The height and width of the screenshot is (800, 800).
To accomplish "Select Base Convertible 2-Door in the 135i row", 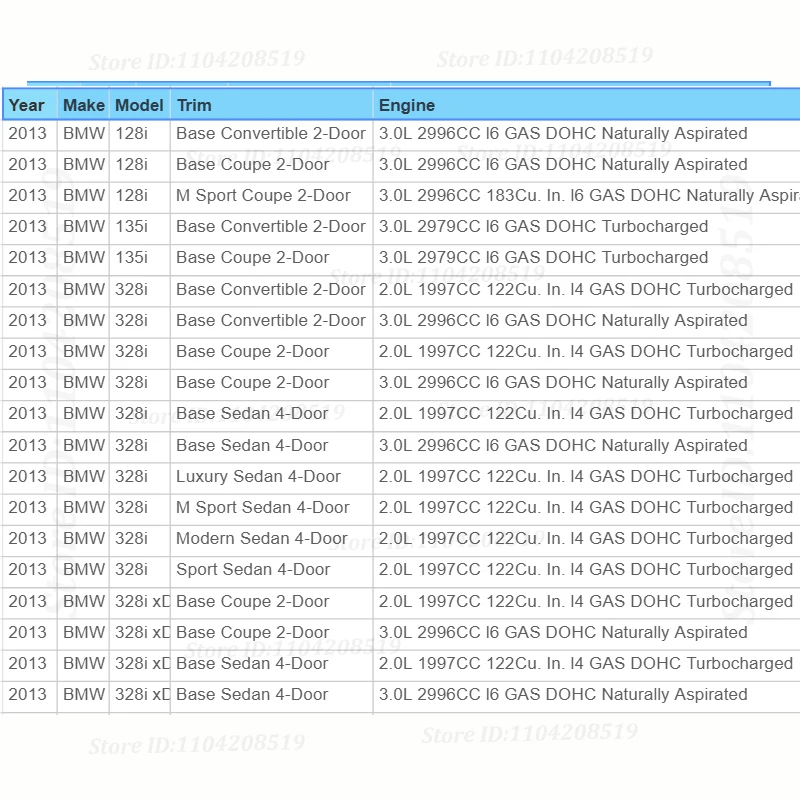I will pyautogui.click(x=271, y=227).
